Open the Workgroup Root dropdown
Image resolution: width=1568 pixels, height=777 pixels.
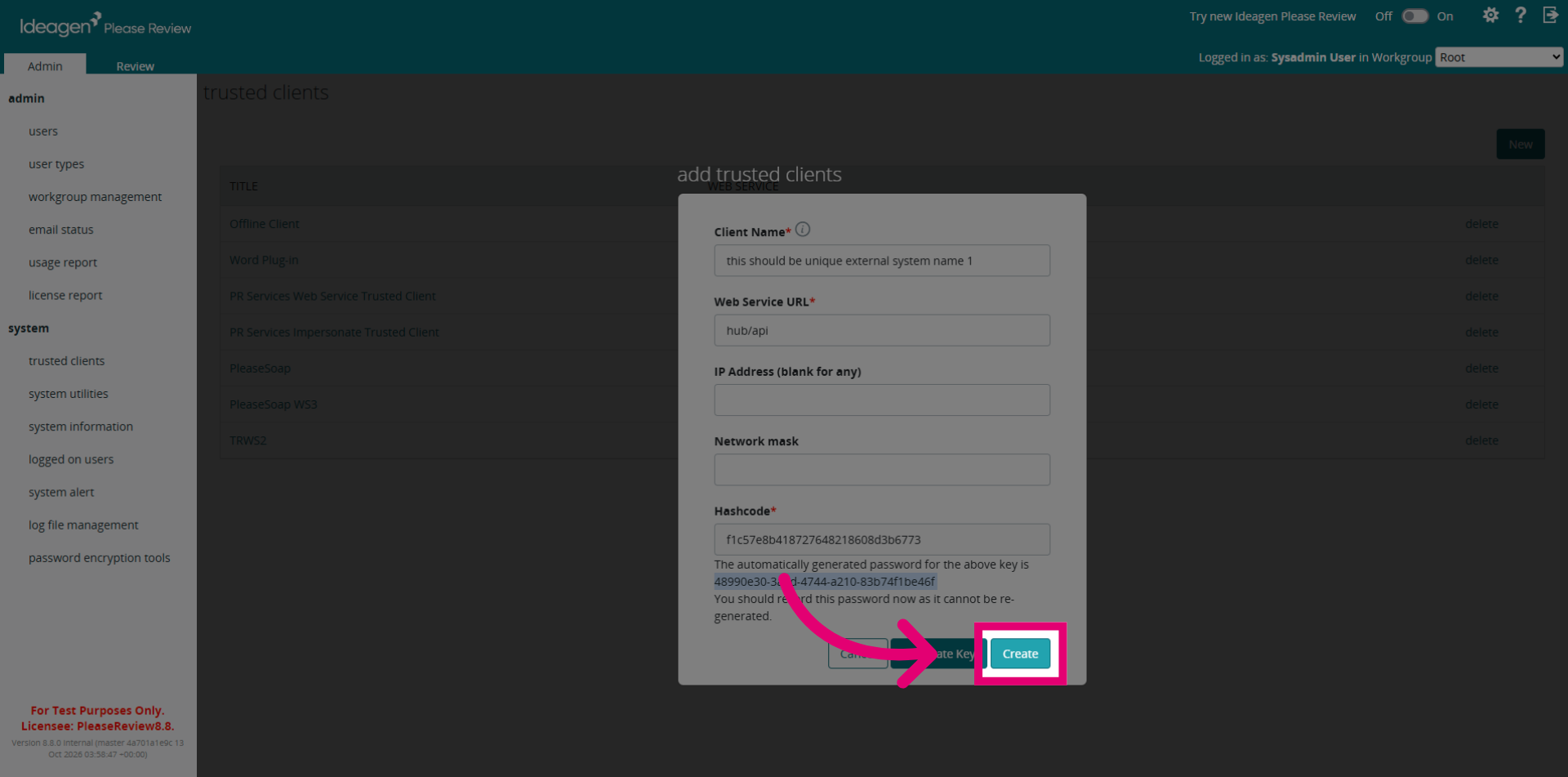coord(1499,57)
